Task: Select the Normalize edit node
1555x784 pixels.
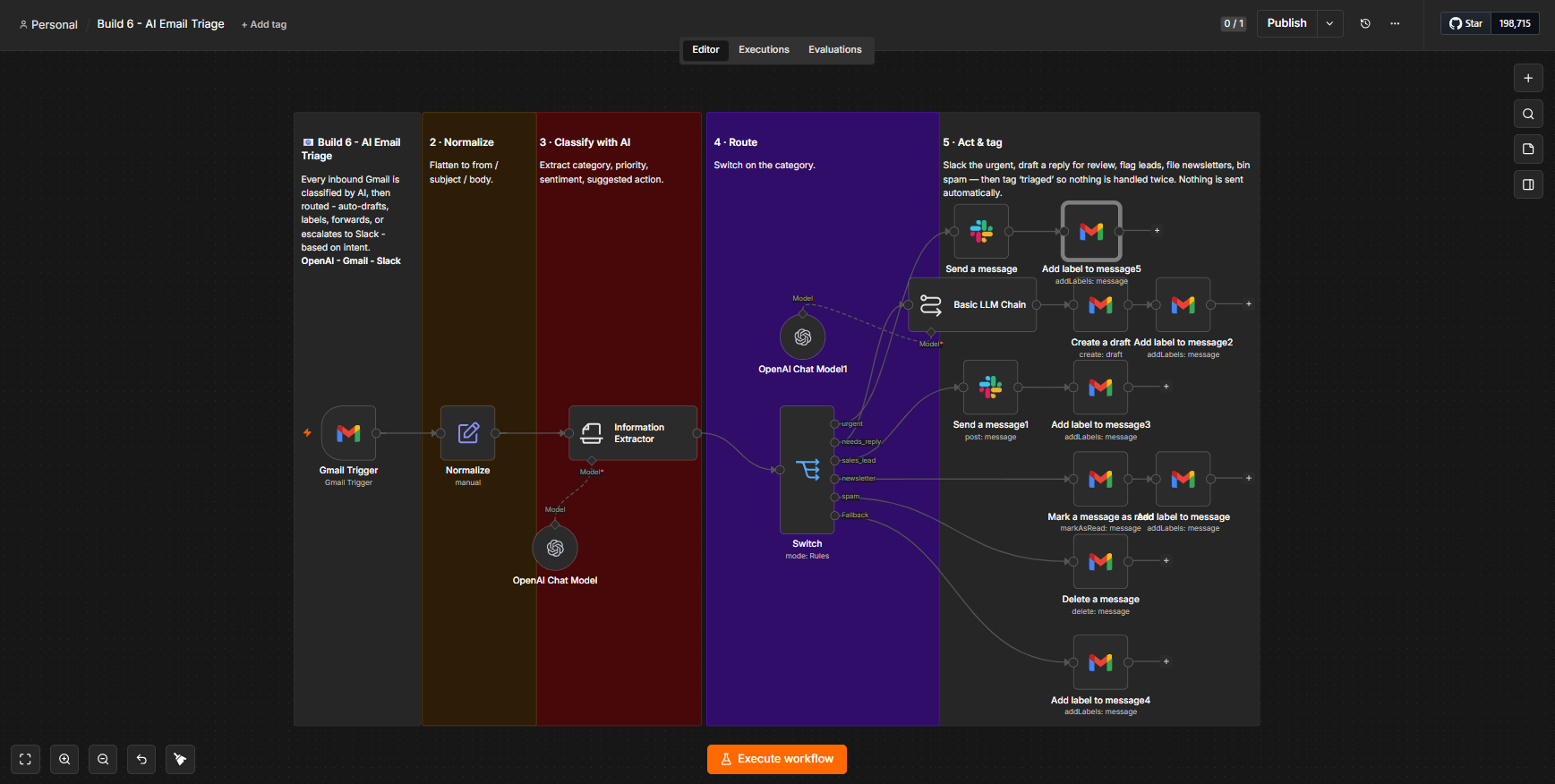Action: 467,433
